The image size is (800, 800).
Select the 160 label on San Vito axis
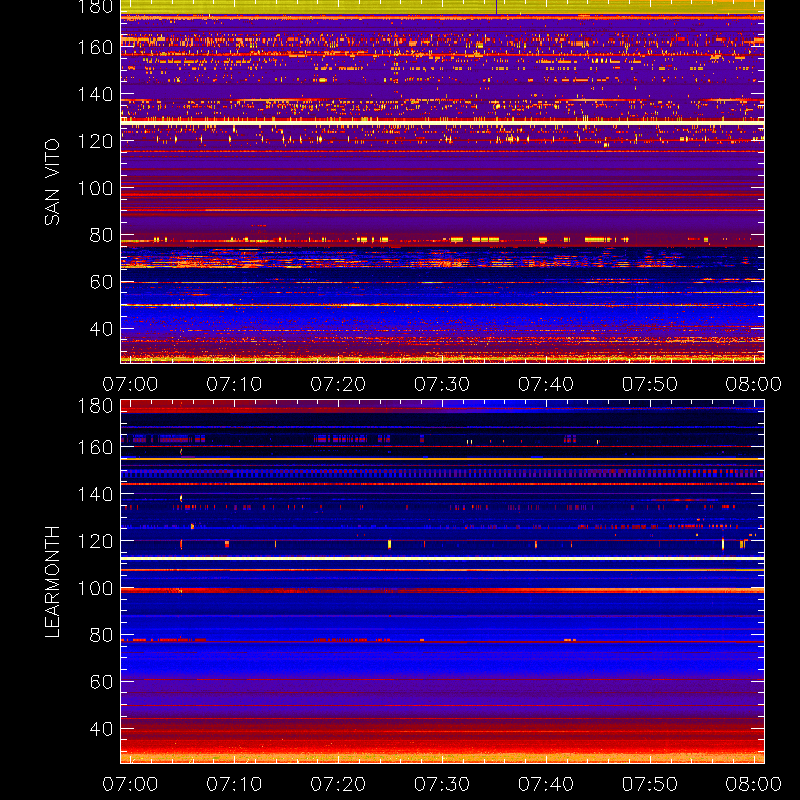point(95,47)
